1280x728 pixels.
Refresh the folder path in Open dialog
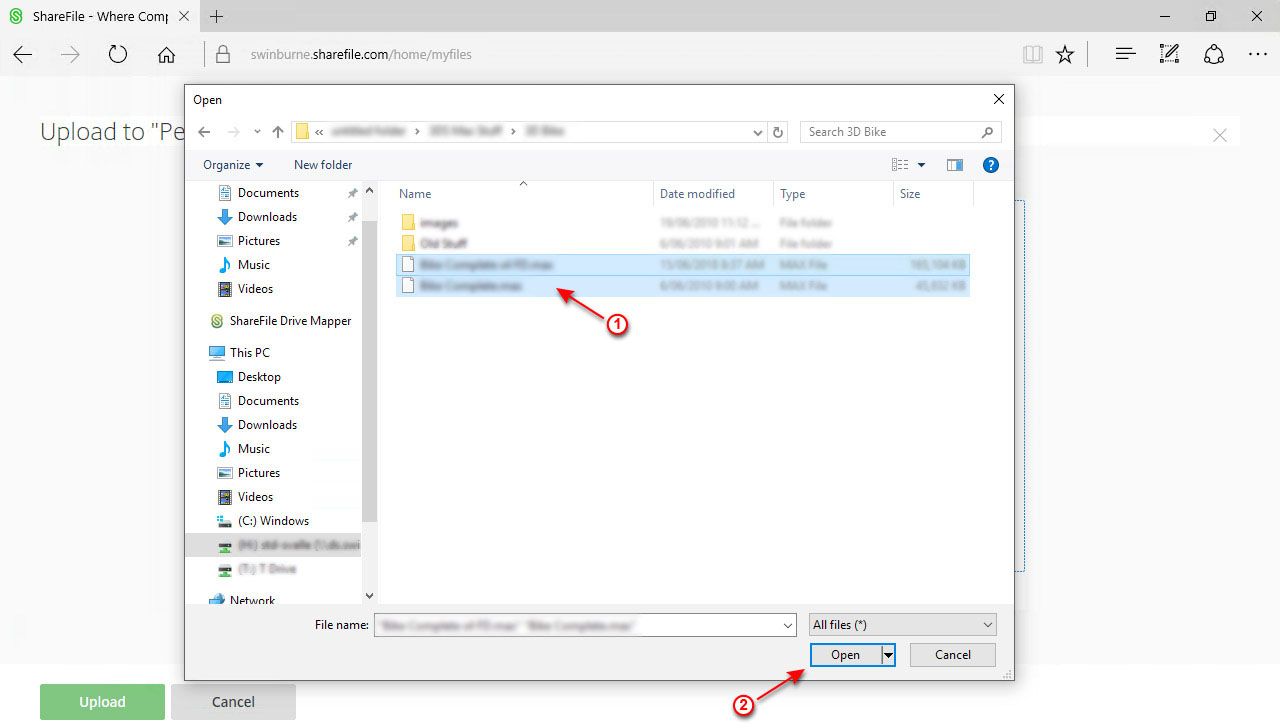coord(779,132)
